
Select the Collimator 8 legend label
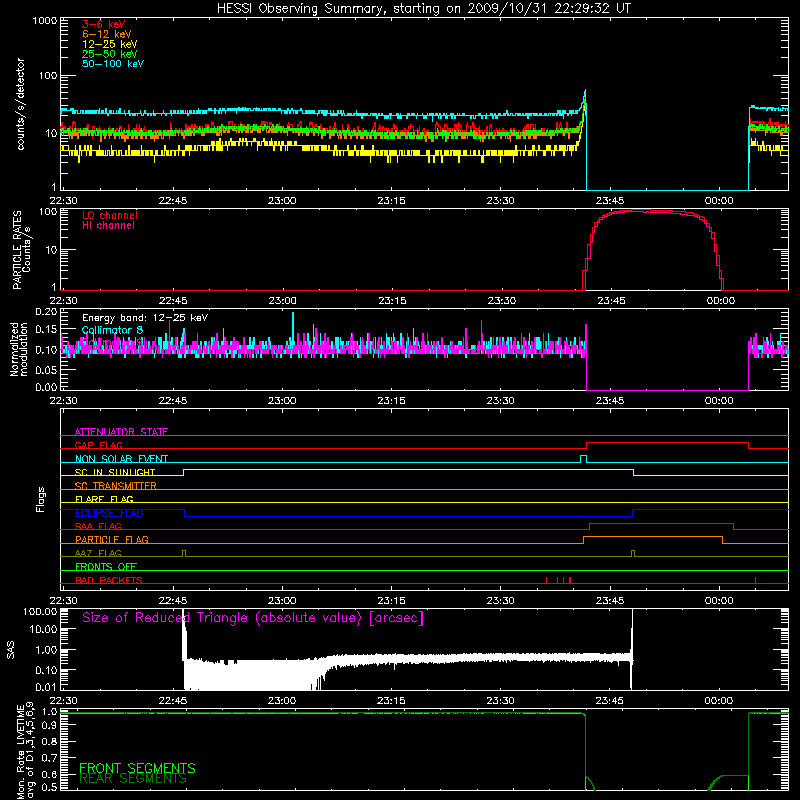pyautogui.click(x=112, y=330)
